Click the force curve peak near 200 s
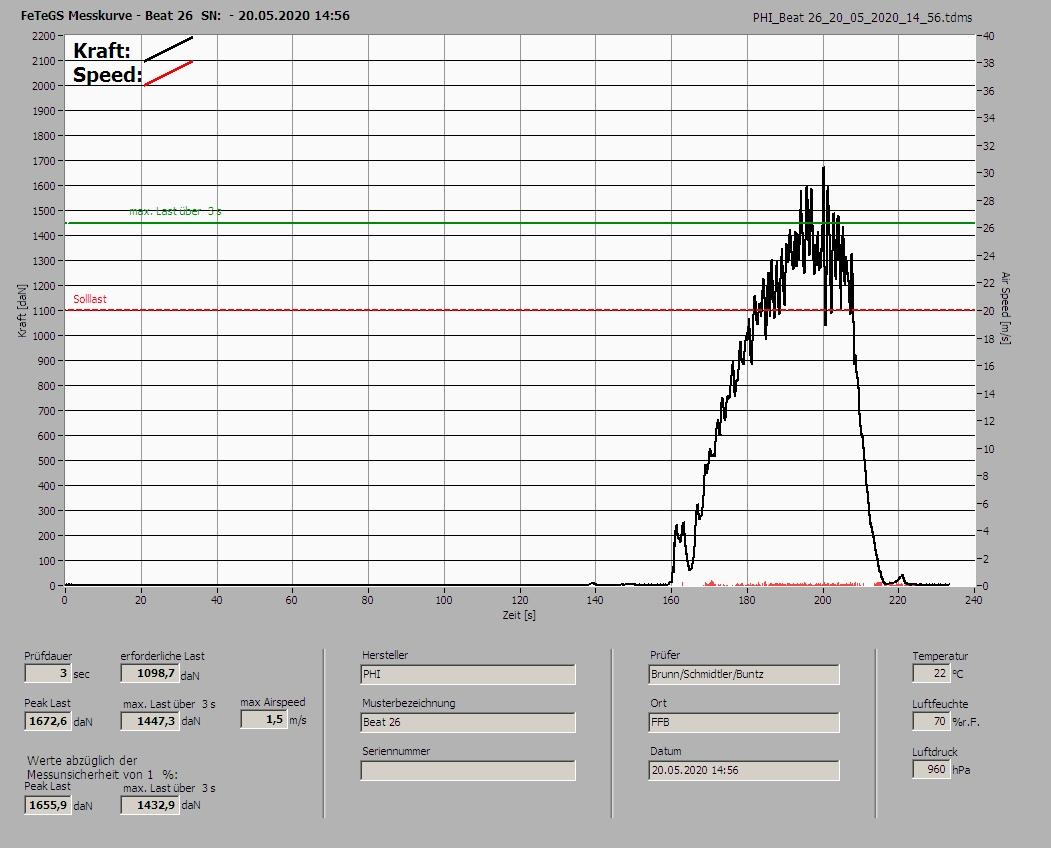This screenshot has height=848, width=1051. 823,168
